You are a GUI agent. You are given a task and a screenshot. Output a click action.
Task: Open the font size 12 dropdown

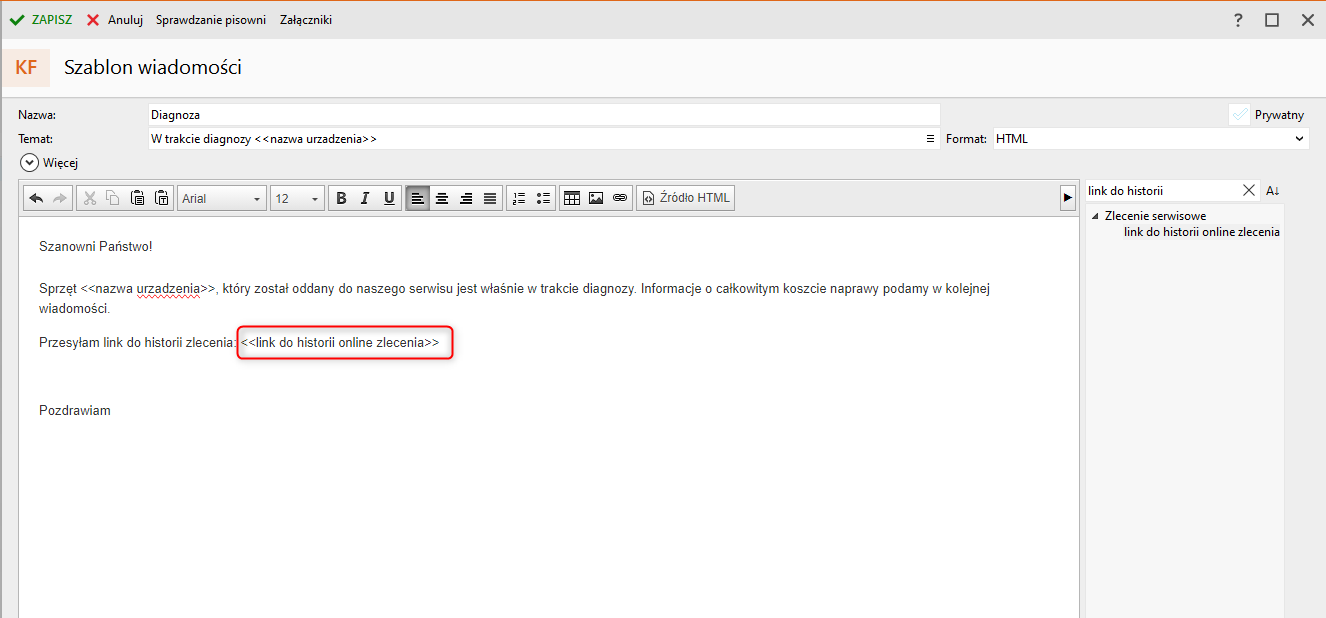[x=297, y=198]
